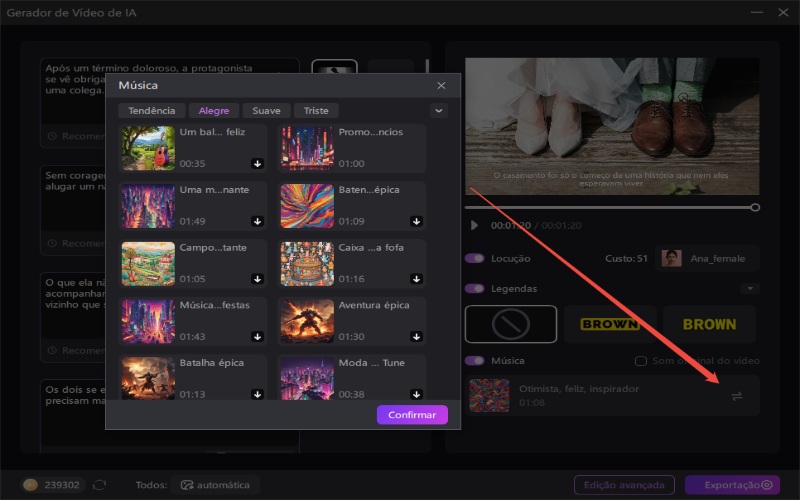Switch to the Suave tab
Screen dimensions: 800x500
coord(266,111)
